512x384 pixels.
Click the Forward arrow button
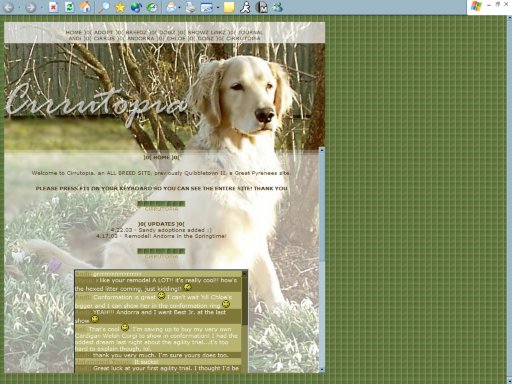pyautogui.click(x=30, y=7)
